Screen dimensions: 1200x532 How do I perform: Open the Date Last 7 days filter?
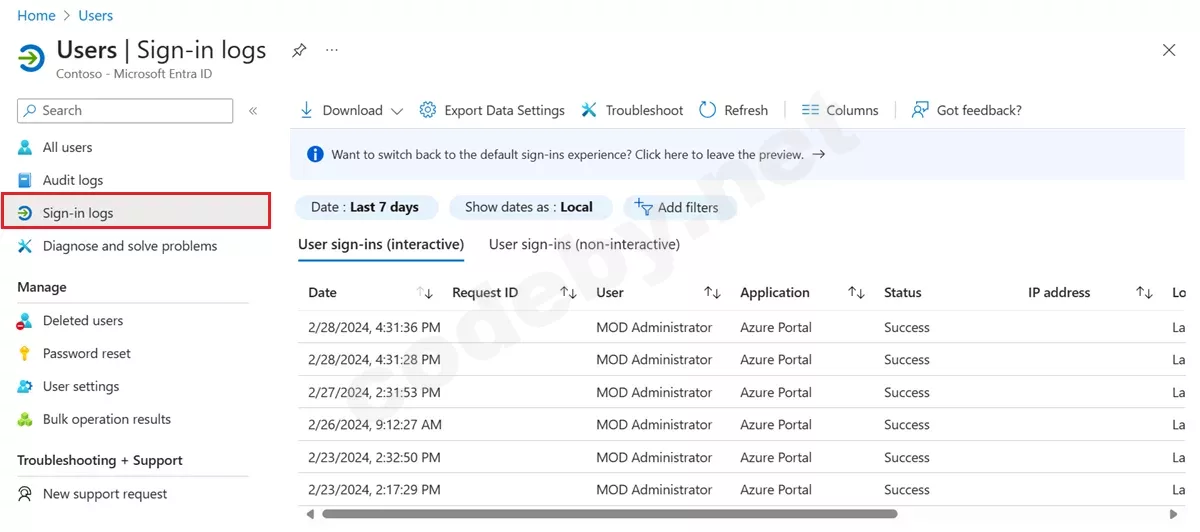(364, 207)
